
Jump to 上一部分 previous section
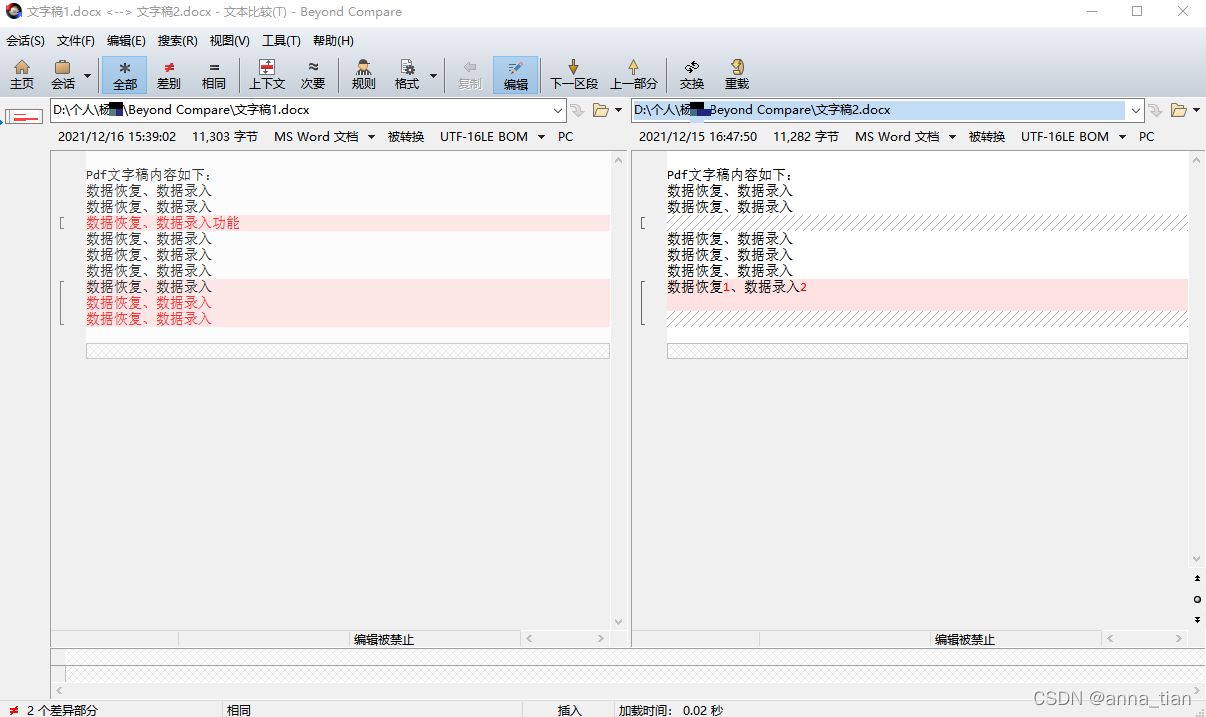point(634,75)
